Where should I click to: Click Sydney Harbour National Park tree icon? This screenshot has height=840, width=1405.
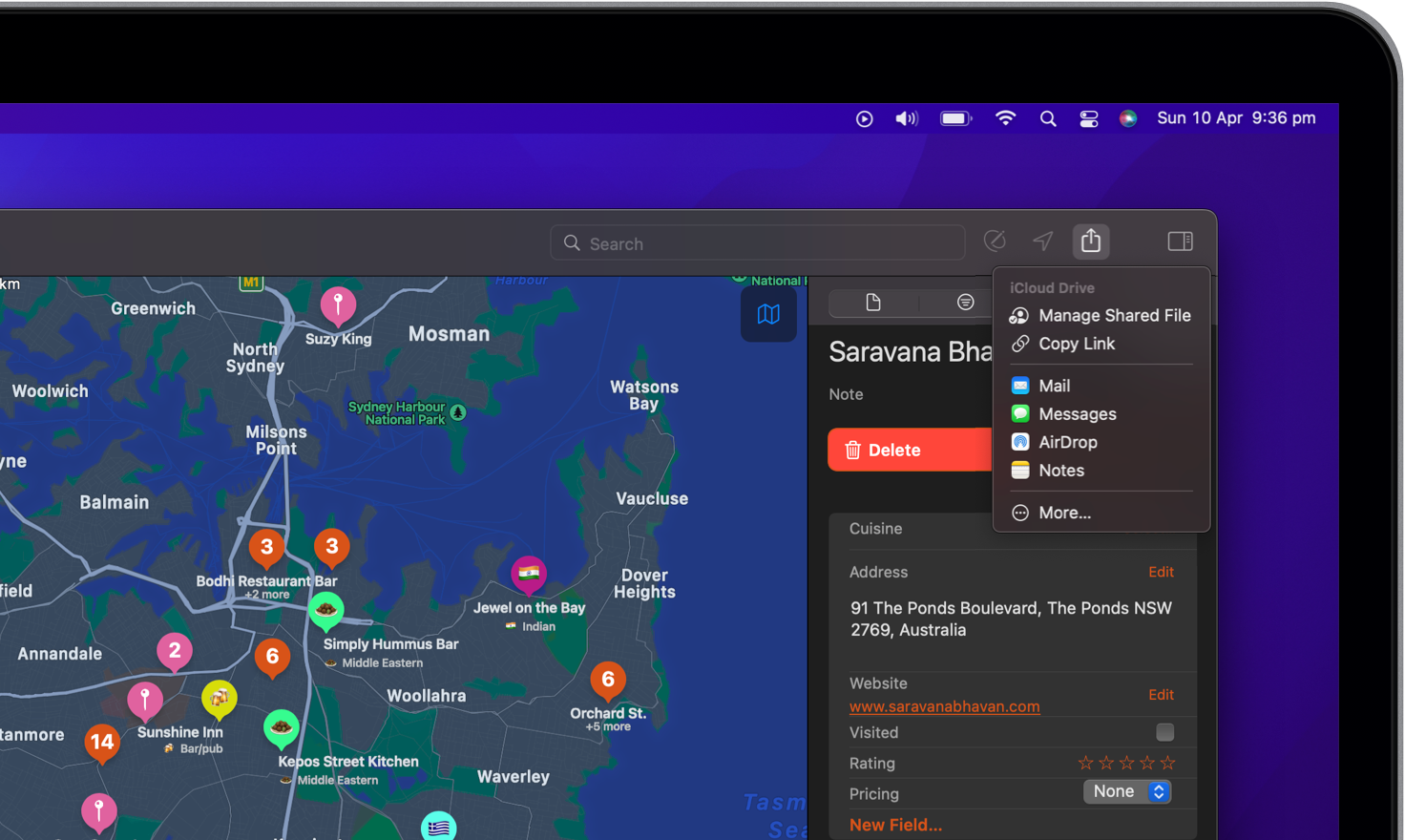click(x=458, y=412)
